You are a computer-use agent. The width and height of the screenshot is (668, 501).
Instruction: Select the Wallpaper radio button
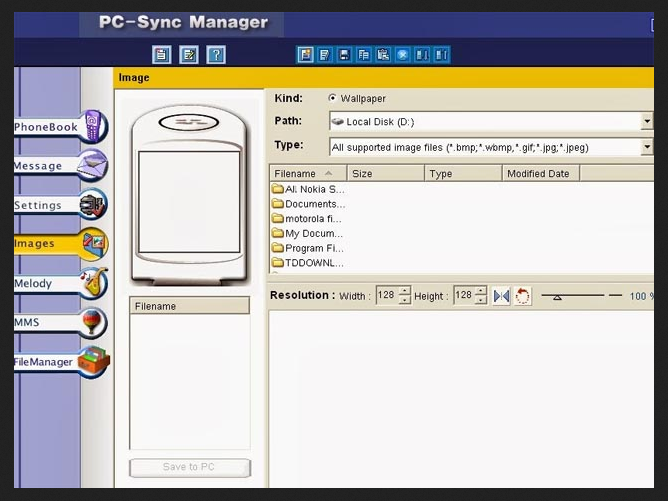click(332, 98)
